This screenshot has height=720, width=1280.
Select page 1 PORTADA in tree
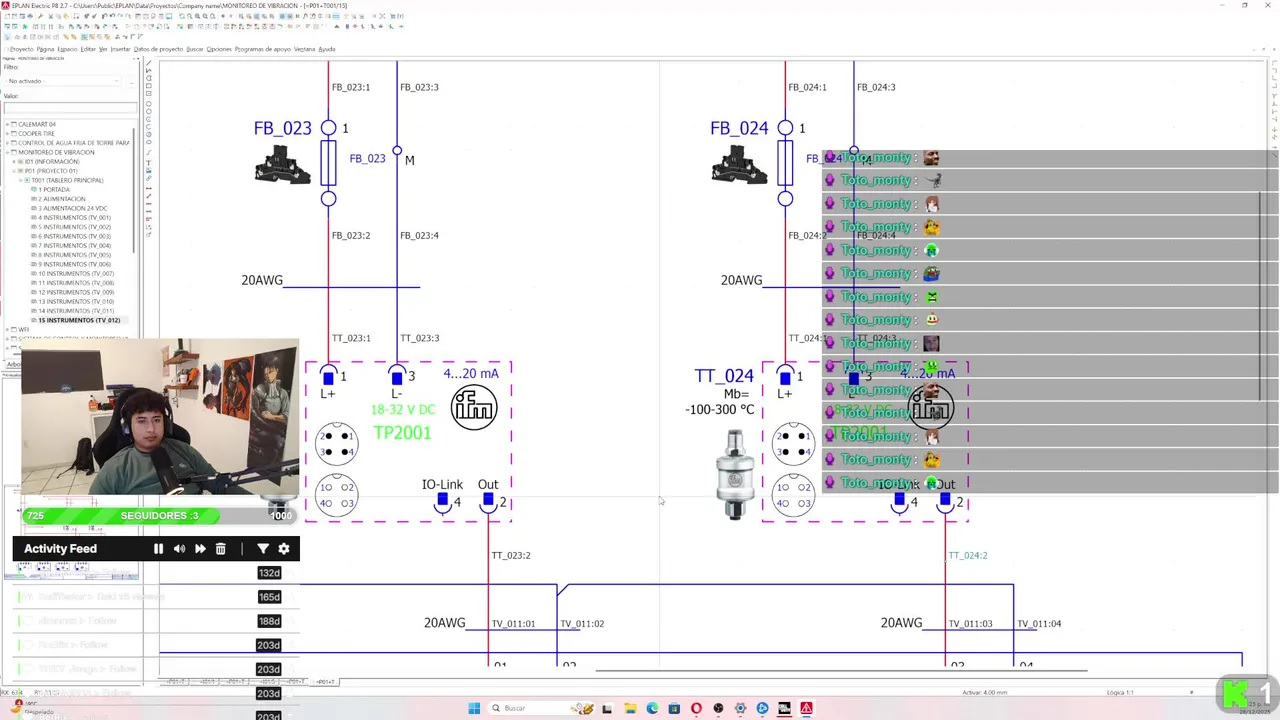click(x=54, y=189)
